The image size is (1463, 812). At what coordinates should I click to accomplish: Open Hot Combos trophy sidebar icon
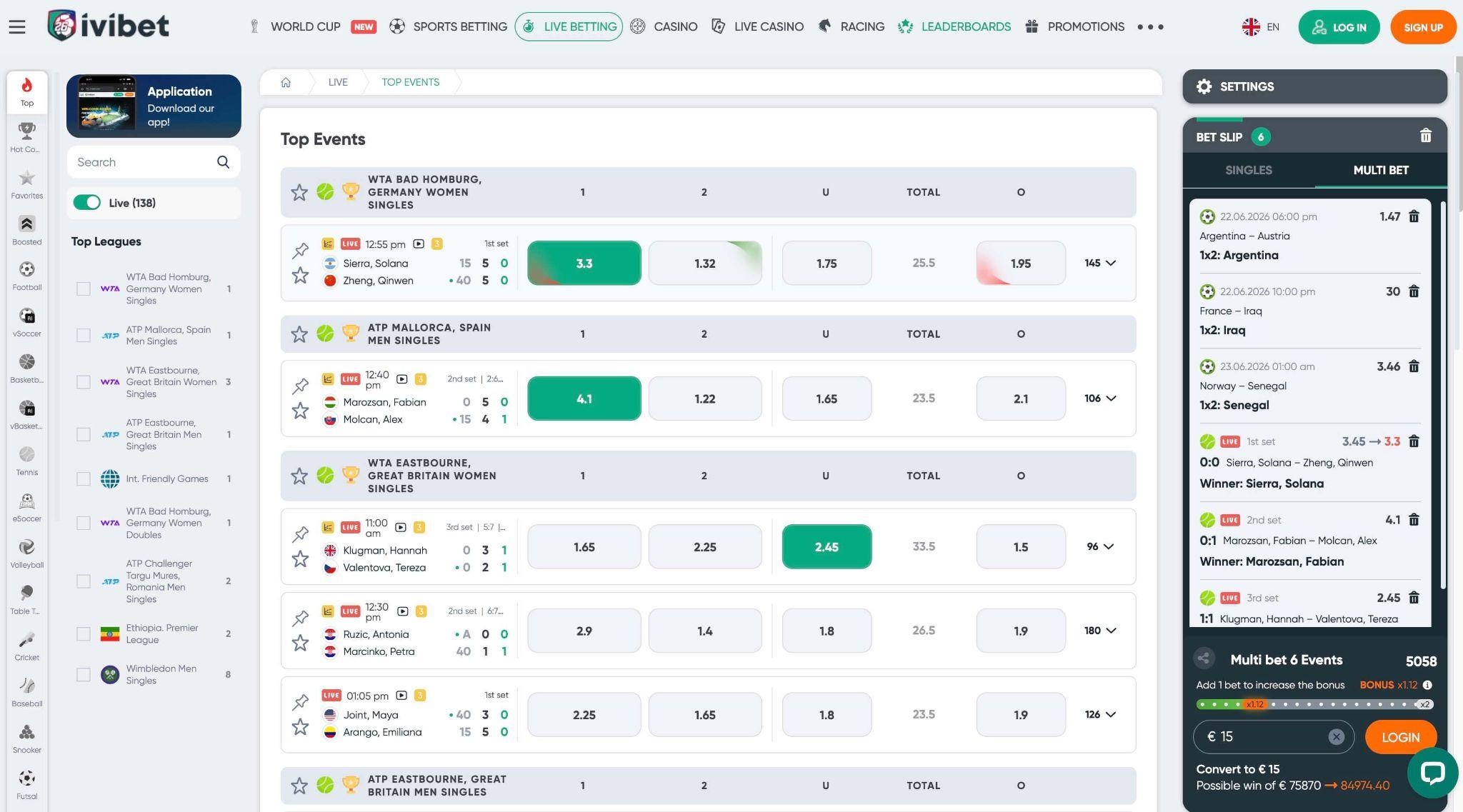coord(27,138)
